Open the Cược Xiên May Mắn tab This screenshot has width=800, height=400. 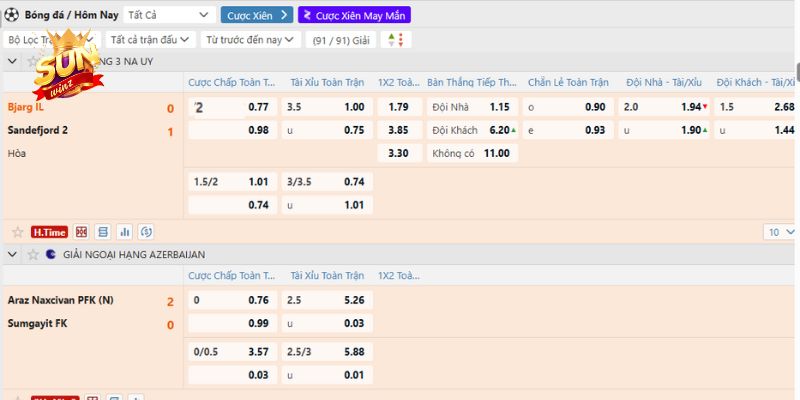pyautogui.click(x=354, y=15)
